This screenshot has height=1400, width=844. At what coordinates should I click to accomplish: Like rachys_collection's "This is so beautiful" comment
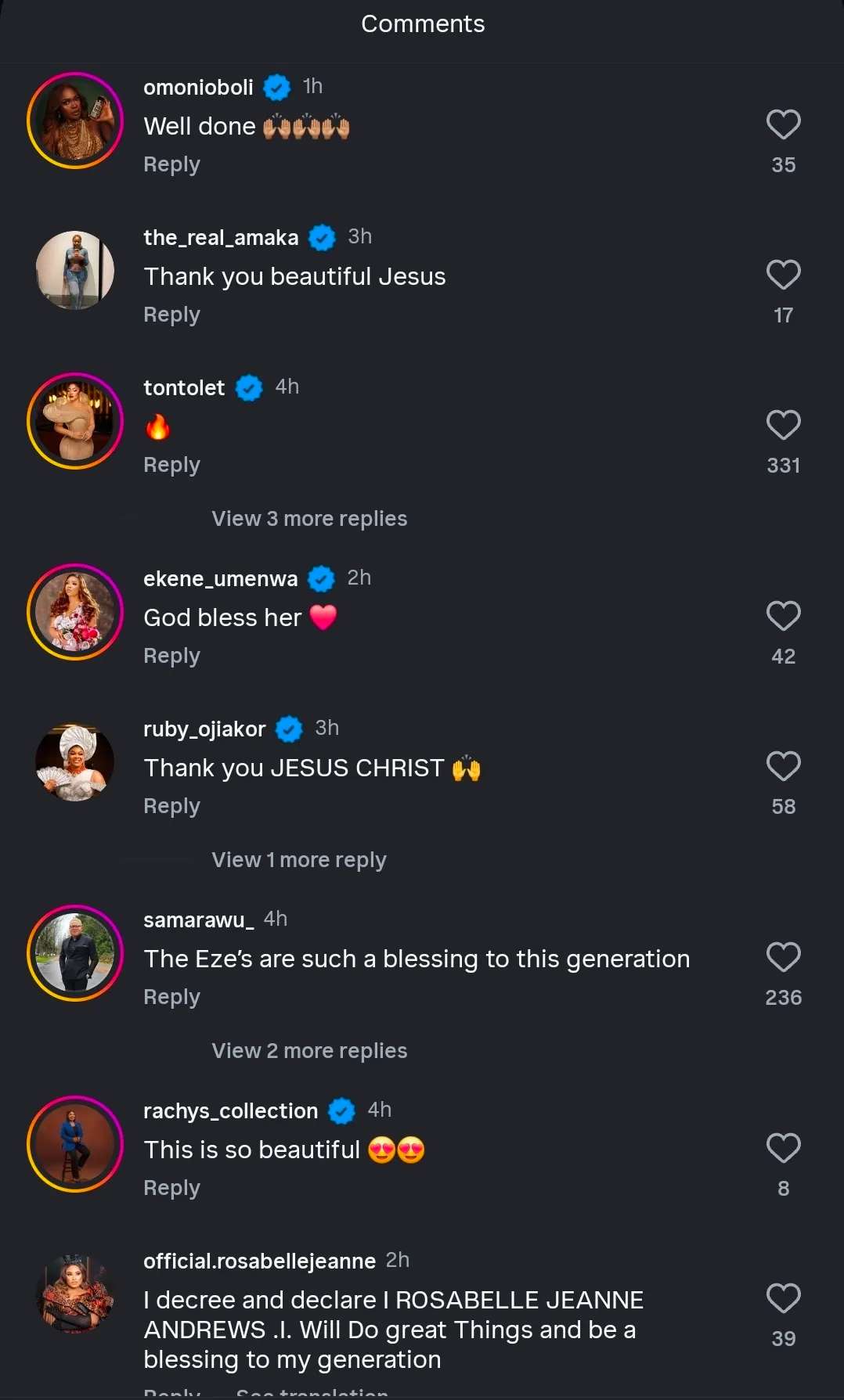click(x=783, y=1148)
